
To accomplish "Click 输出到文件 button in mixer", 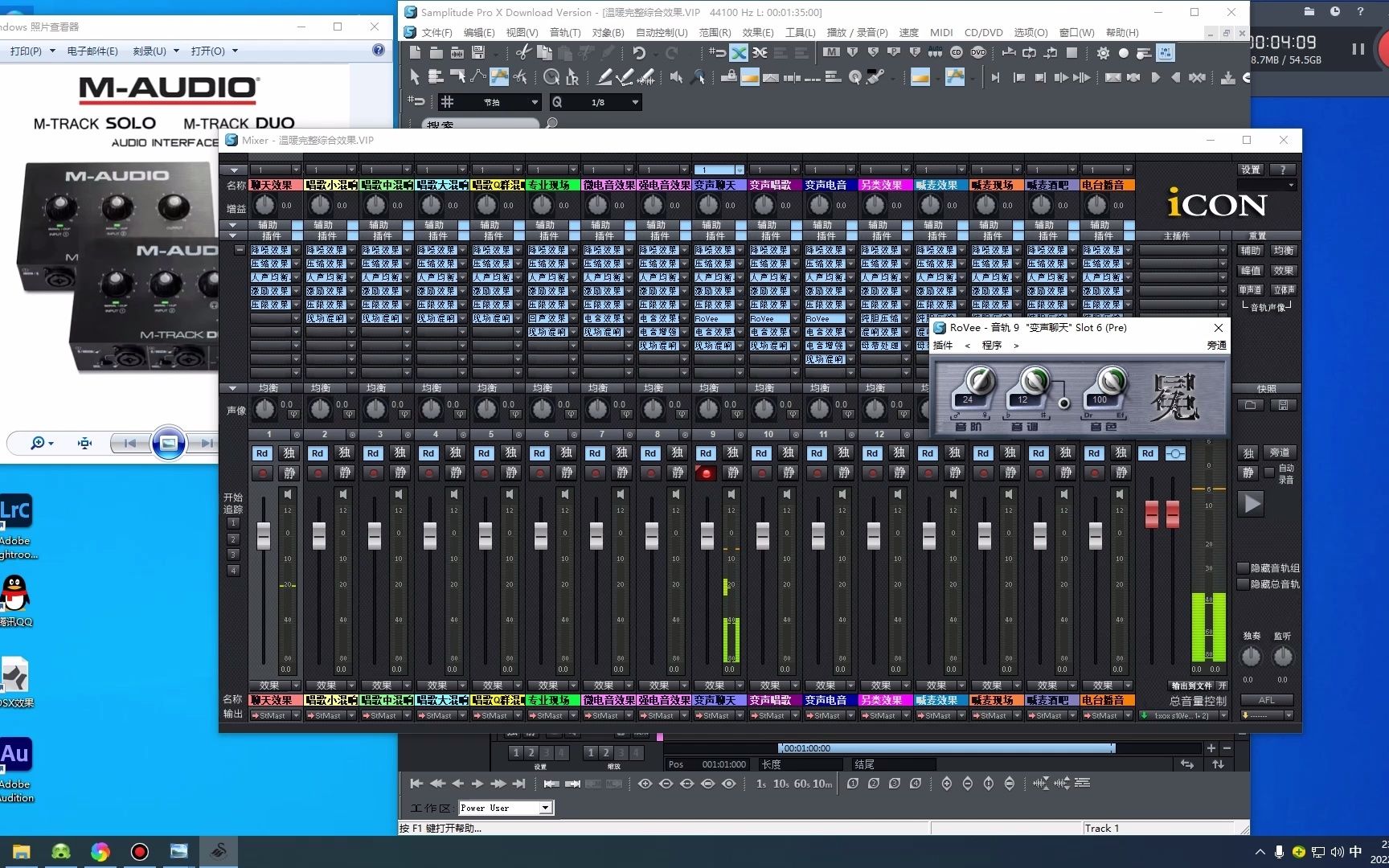I will tap(1191, 686).
